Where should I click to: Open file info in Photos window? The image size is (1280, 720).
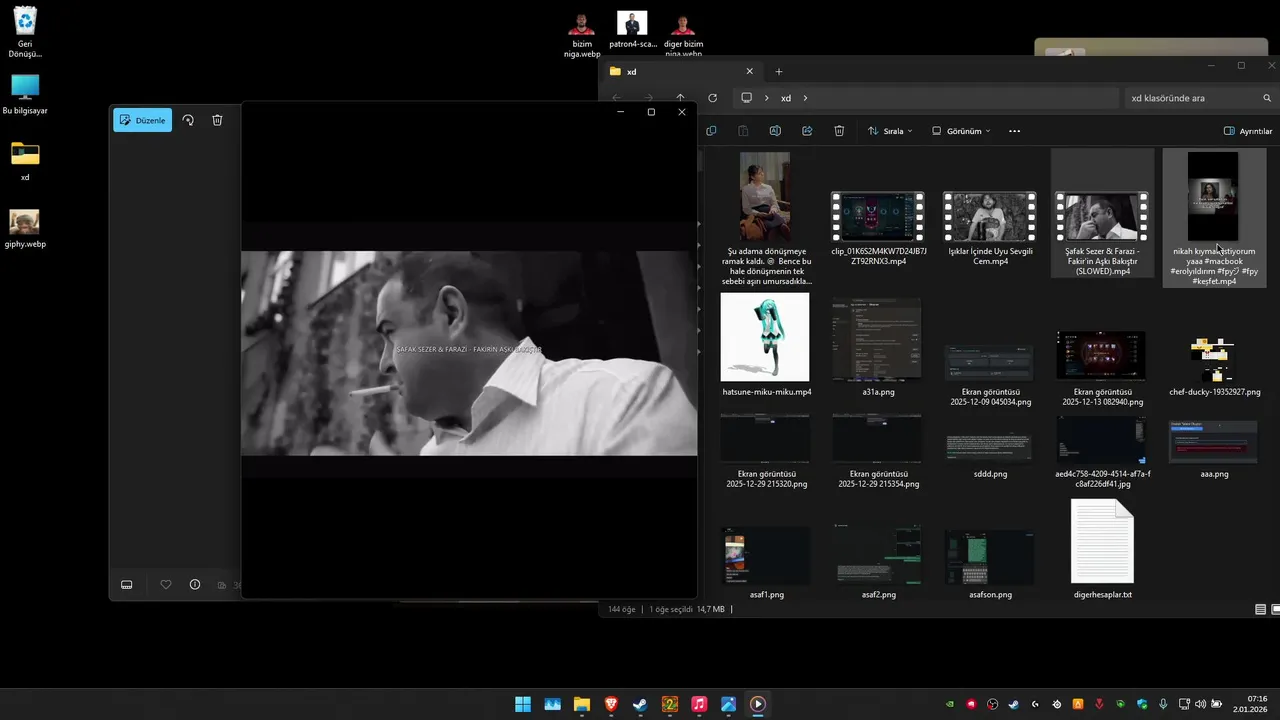pyautogui.click(x=195, y=585)
